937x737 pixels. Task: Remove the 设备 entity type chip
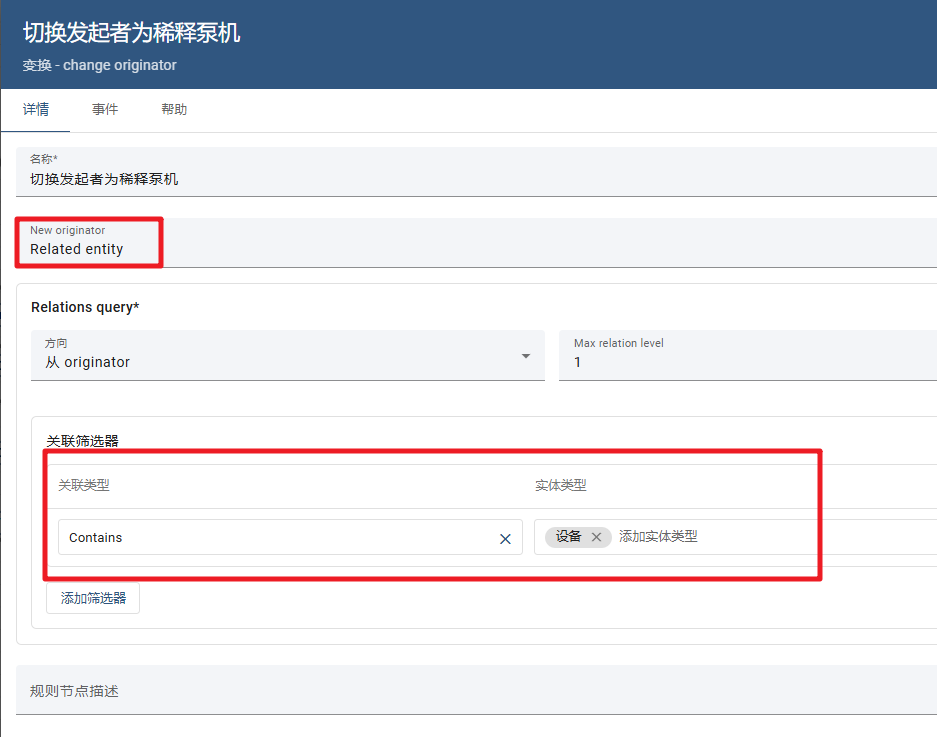point(596,537)
